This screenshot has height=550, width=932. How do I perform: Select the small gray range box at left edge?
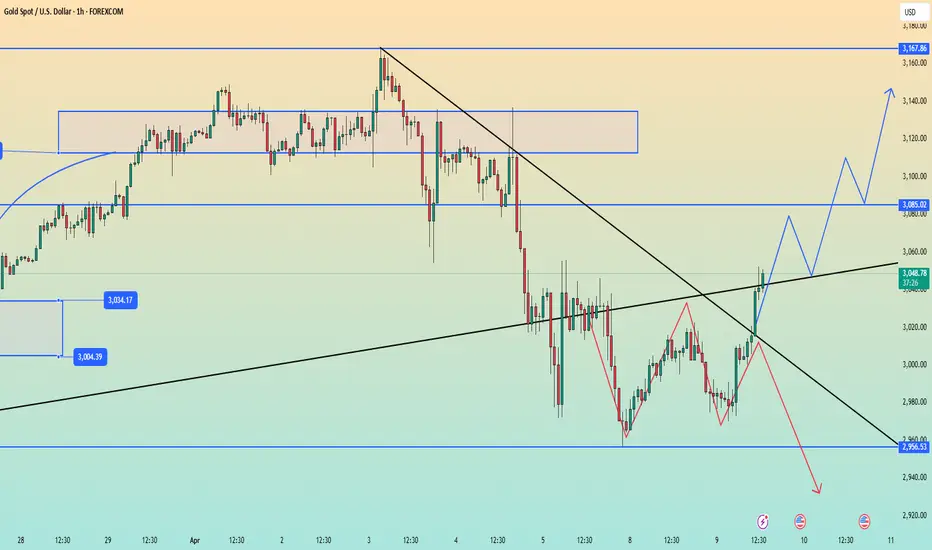tap(30, 327)
